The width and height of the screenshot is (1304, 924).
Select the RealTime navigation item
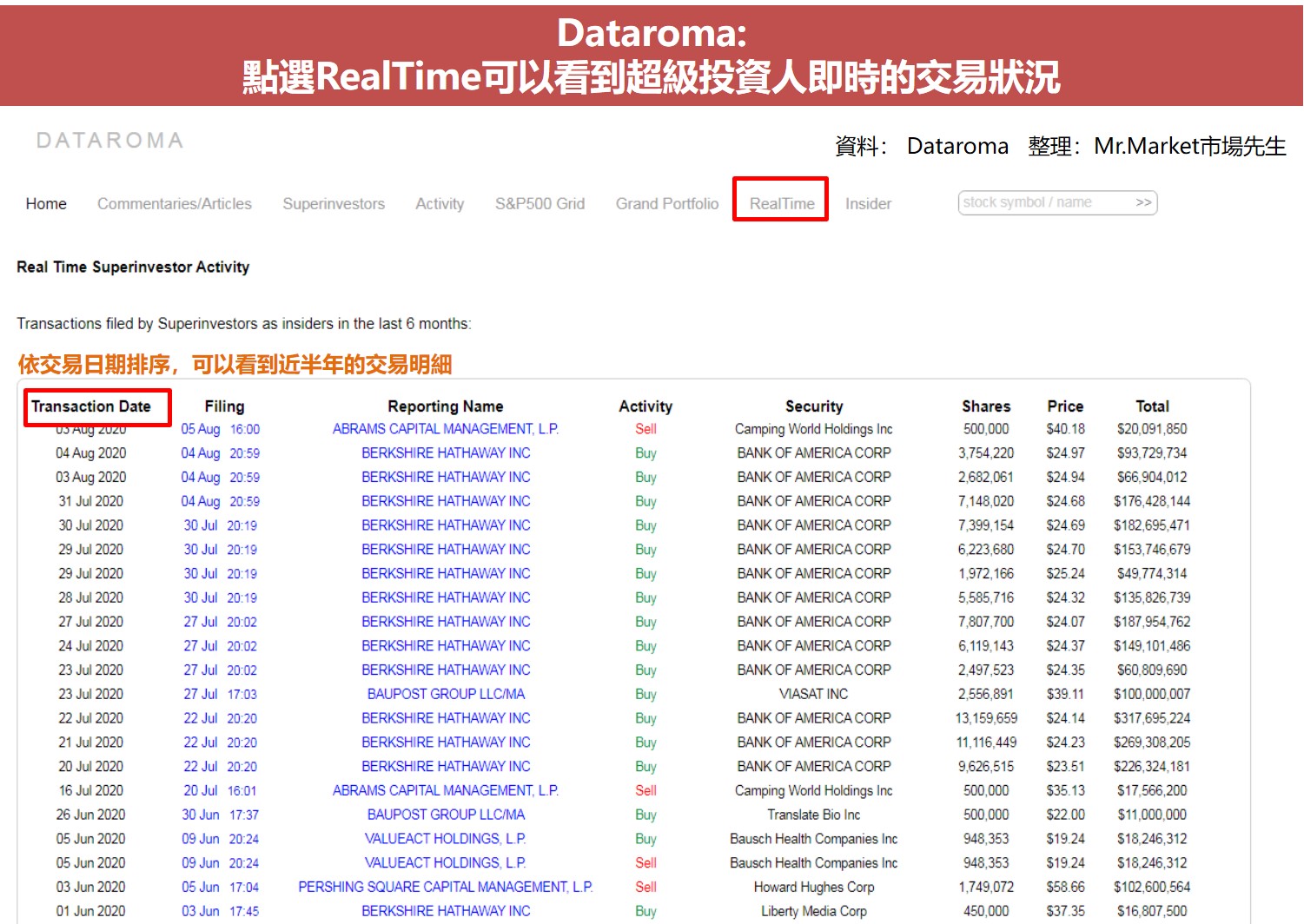pyautogui.click(x=782, y=203)
